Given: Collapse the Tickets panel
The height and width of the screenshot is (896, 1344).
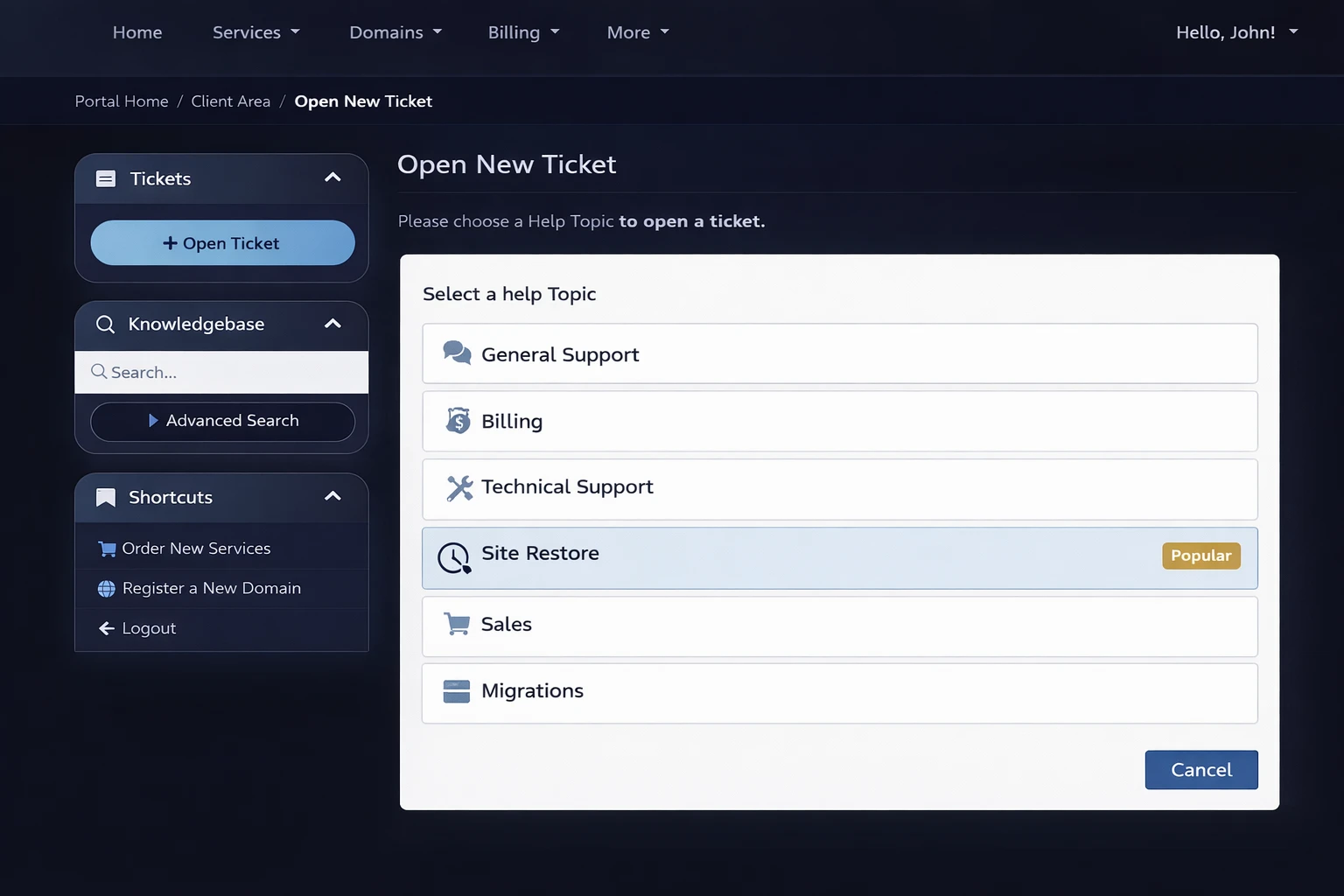Looking at the screenshot, I should click(x=332, y=177).
